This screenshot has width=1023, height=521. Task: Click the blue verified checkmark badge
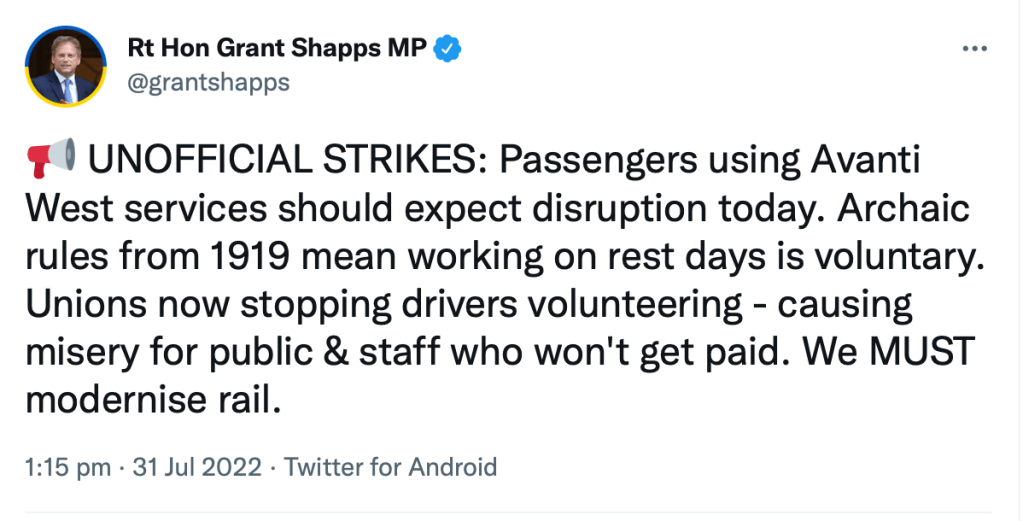point(445,48)
